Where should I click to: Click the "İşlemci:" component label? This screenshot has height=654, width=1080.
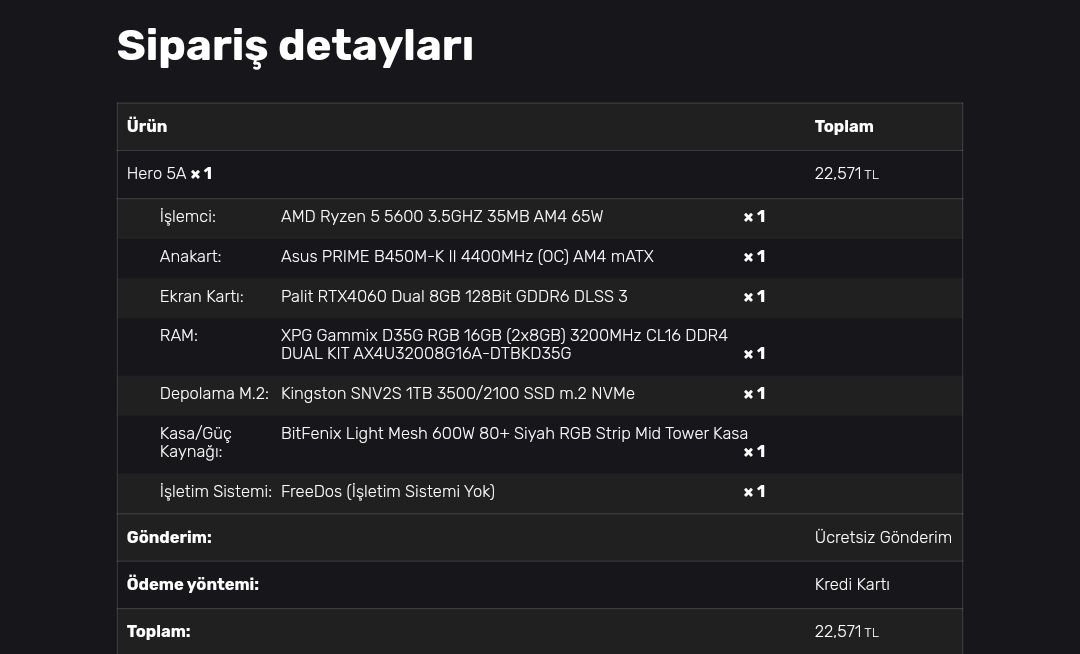[188, 217]
